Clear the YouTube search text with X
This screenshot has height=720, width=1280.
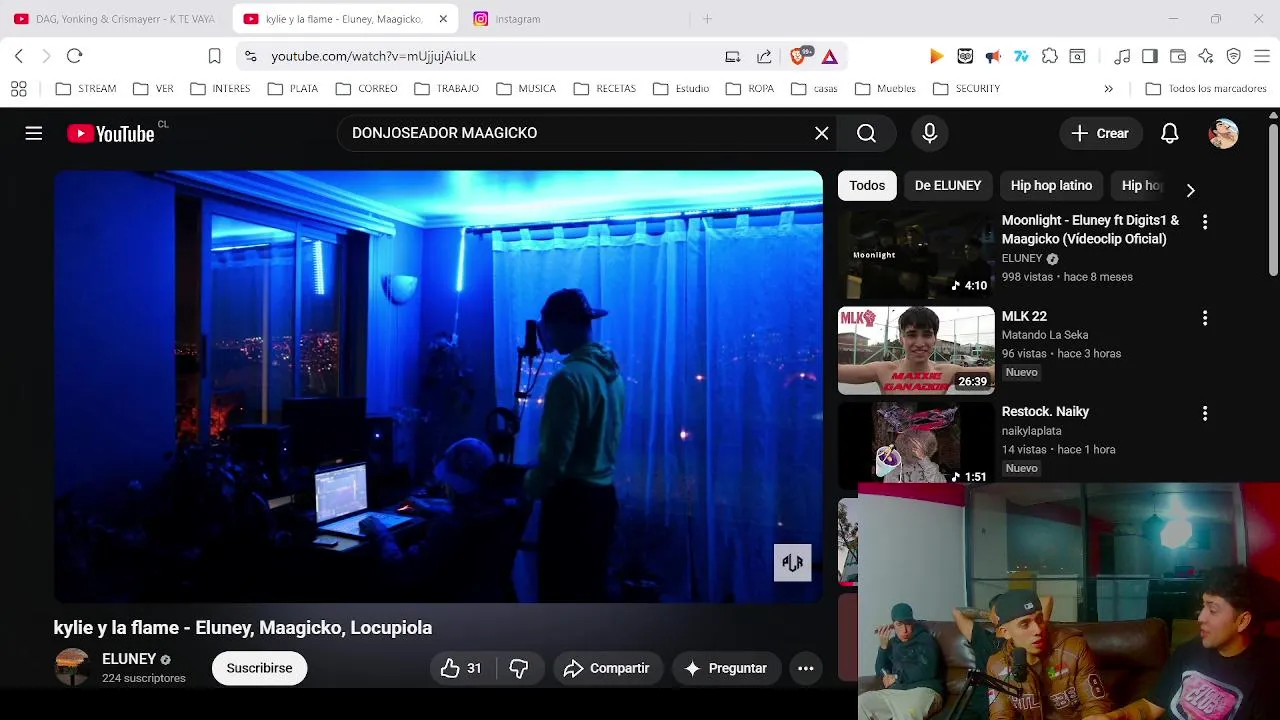(822, 133)
